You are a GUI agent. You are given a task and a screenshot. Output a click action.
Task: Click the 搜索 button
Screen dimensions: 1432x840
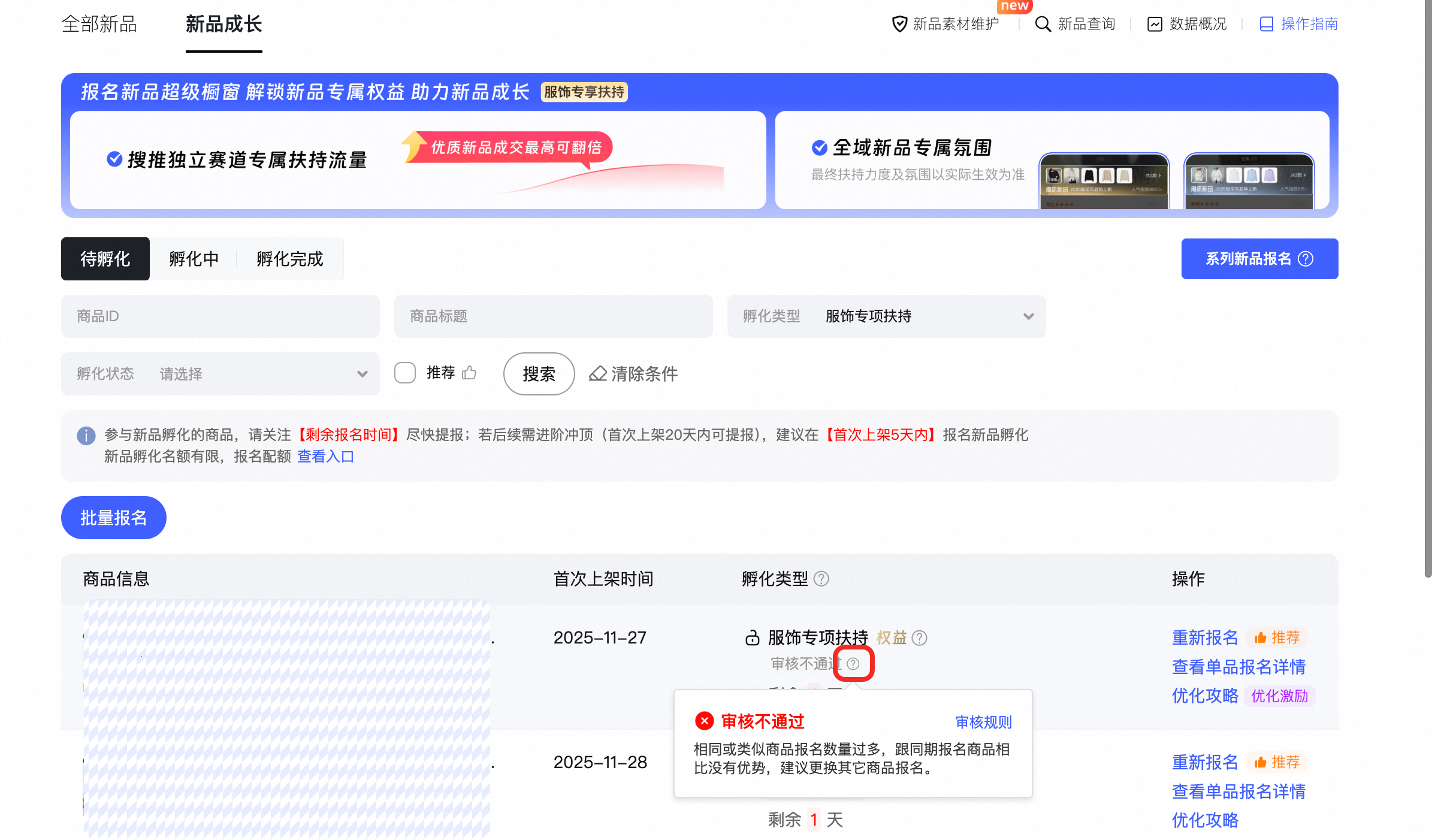click(539, 374)
